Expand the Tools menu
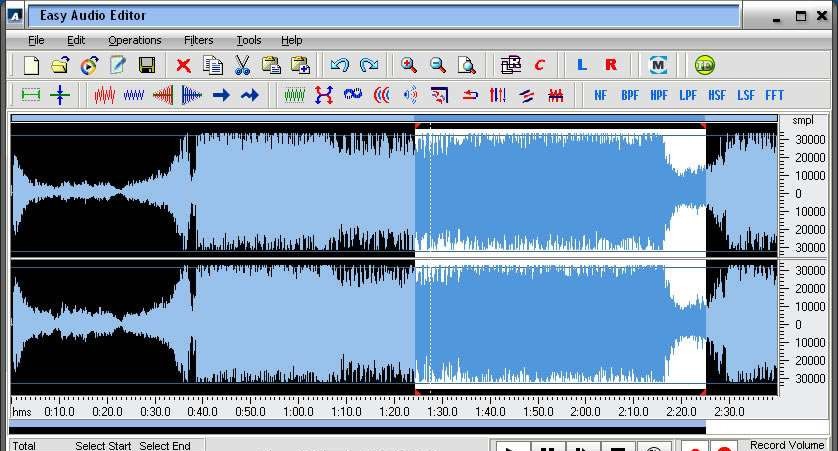 [249, 40]
